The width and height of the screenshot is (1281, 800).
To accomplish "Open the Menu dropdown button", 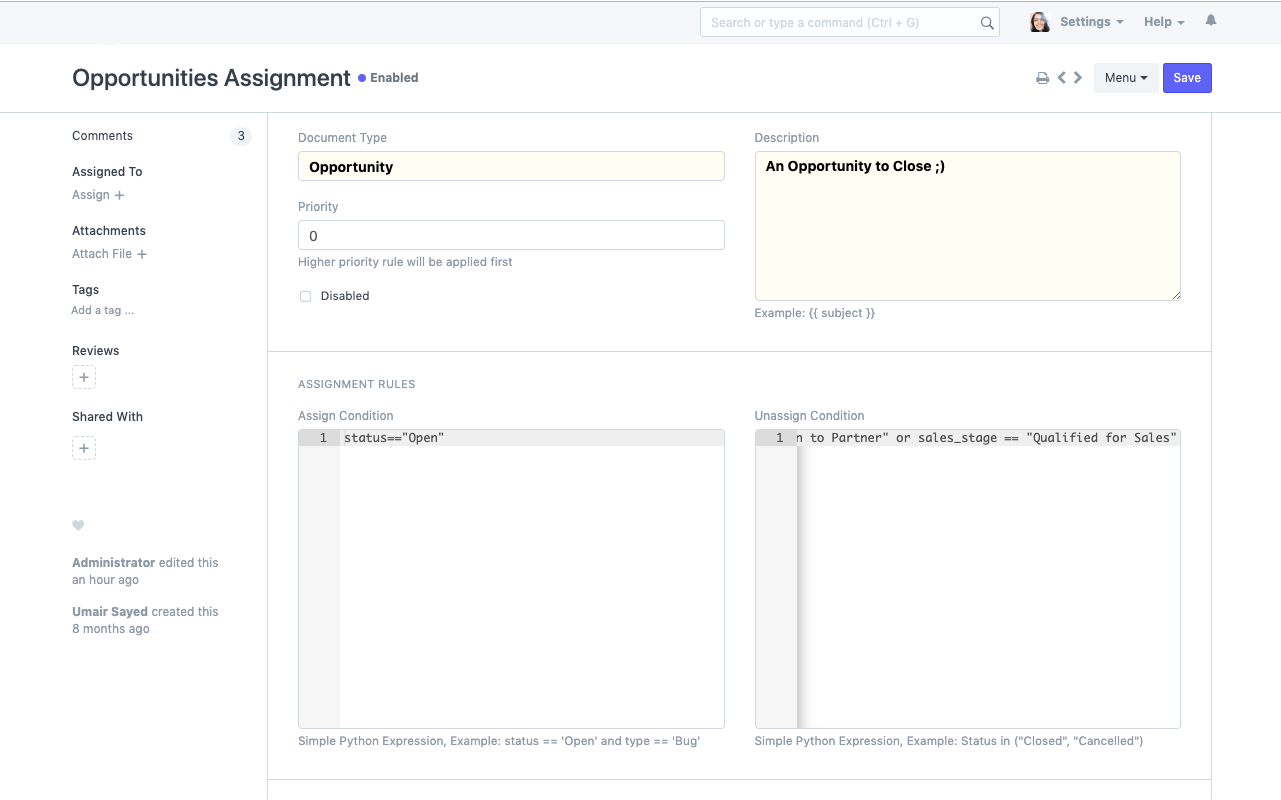I will pos(1126,78).
